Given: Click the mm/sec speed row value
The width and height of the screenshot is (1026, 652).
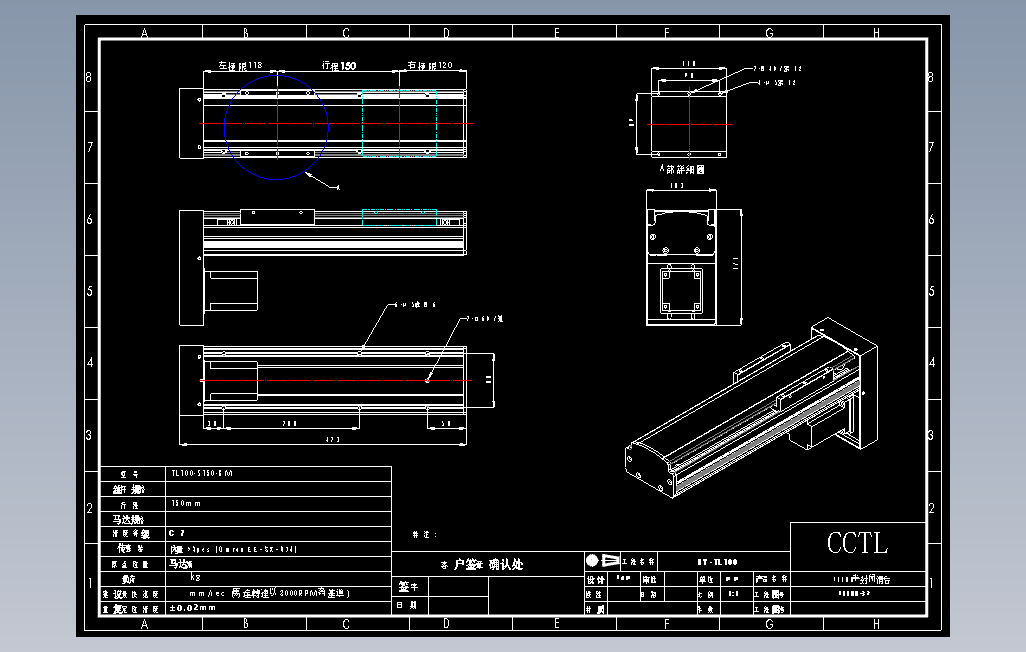Looking at the screenshot, I should click(269, 593).
